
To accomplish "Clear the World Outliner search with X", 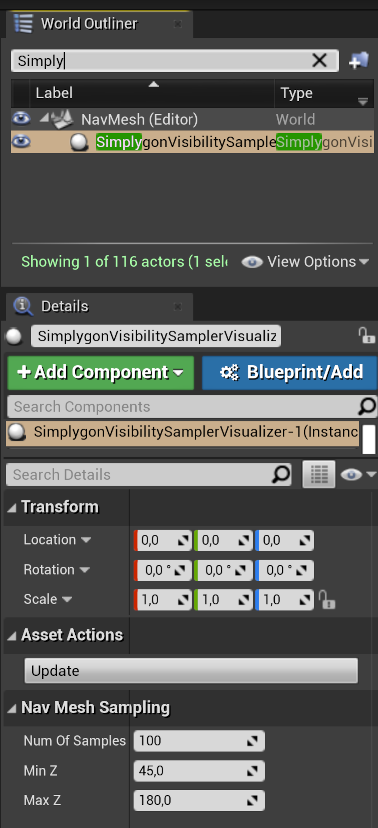I will [x=319, y=61].
